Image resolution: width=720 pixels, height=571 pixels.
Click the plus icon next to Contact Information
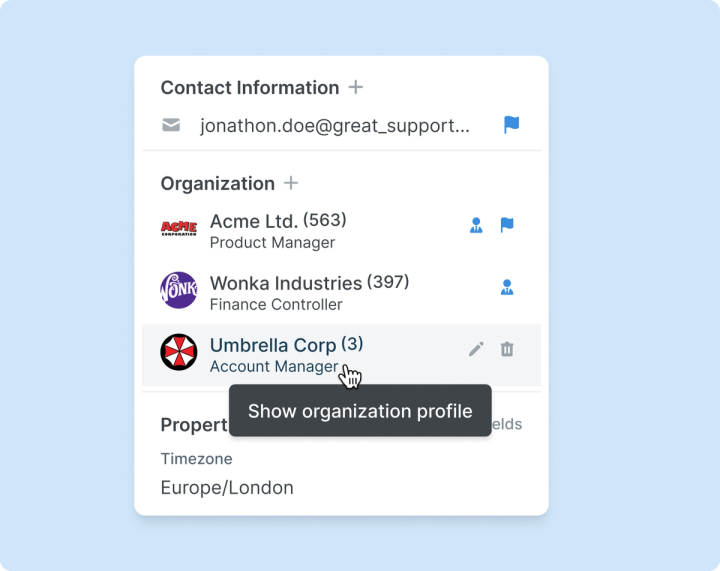coord(355,87)
